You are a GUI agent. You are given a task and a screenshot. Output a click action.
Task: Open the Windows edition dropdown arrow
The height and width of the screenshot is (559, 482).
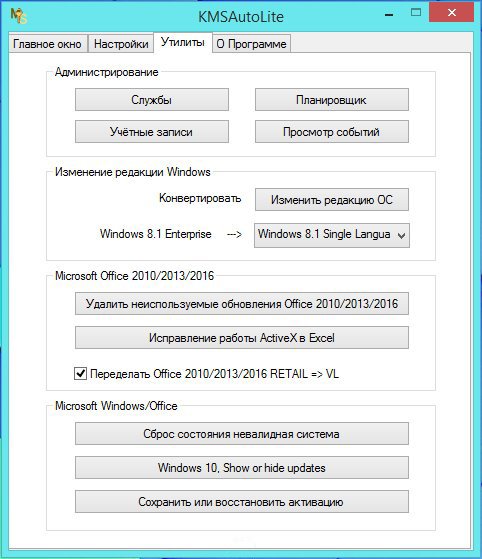pyautogui.click(x=401, y=236)
